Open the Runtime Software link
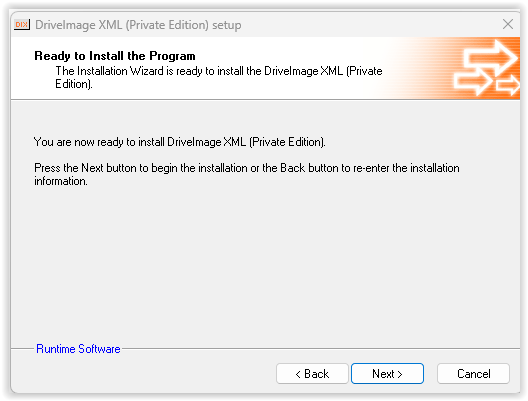Viewport: 528px width, 401px height. (78, 349)
